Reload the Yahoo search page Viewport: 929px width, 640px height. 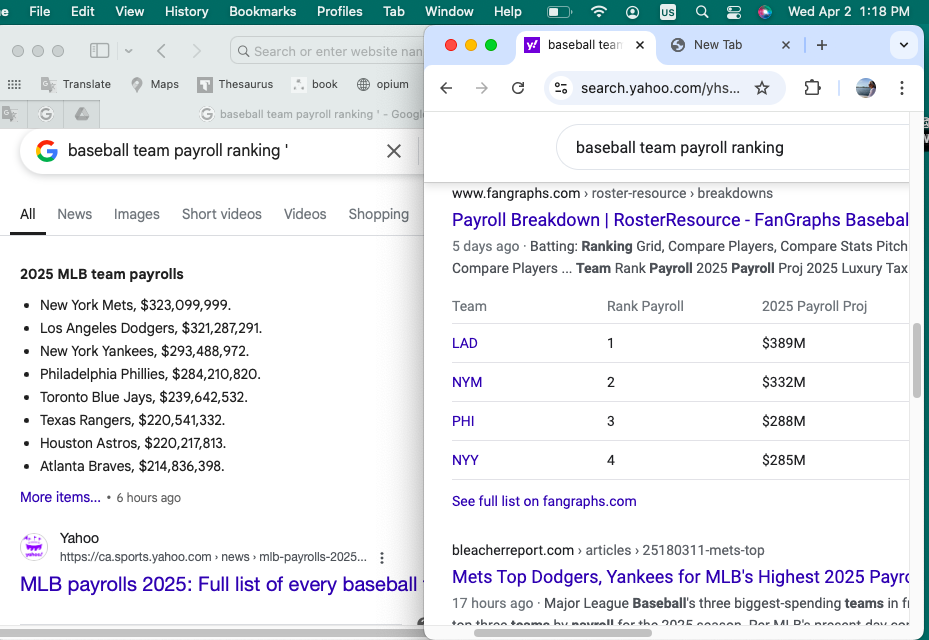tap(518, 88)
